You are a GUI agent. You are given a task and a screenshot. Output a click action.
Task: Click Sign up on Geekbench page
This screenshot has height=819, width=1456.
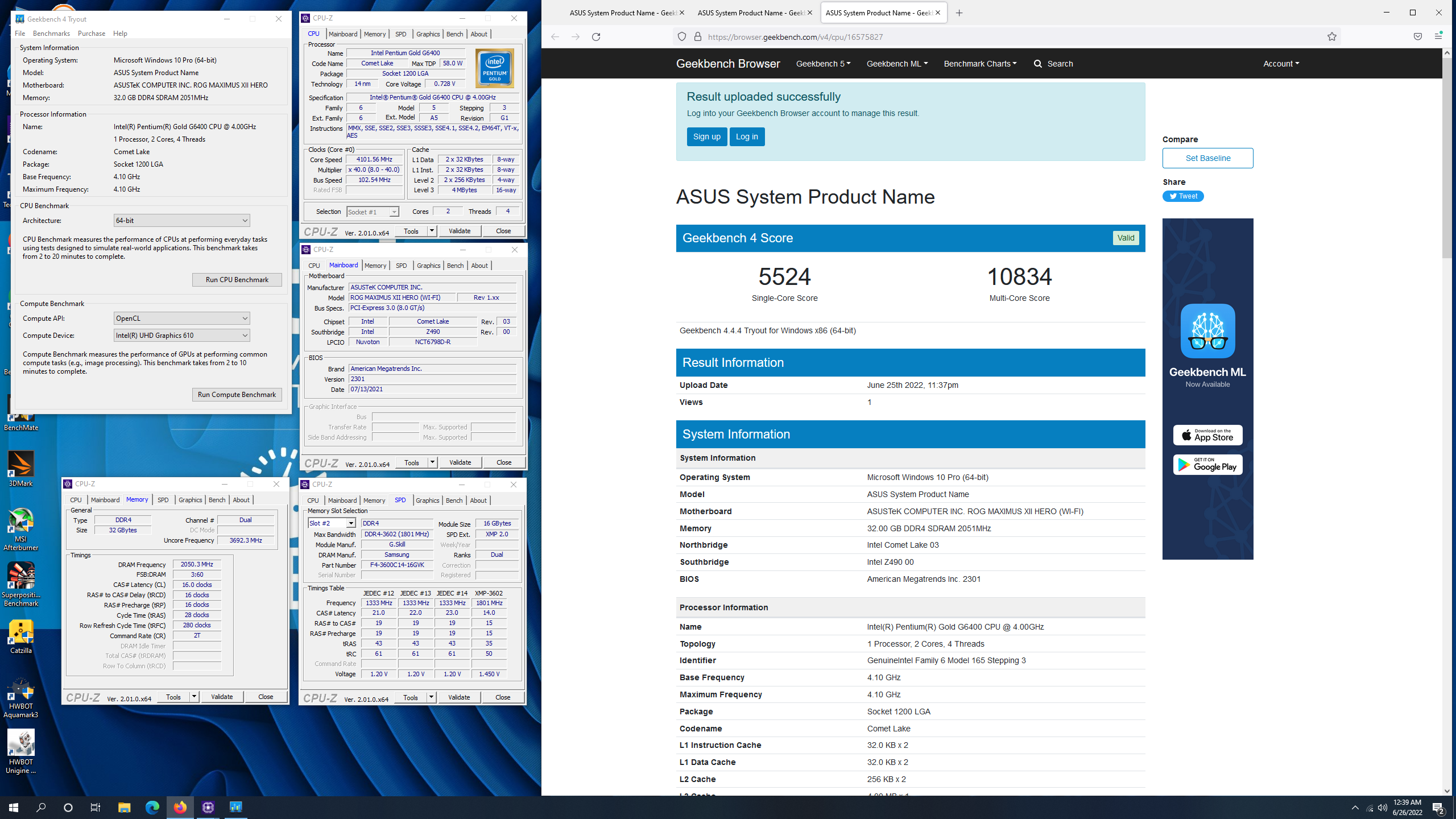[706, 136]
